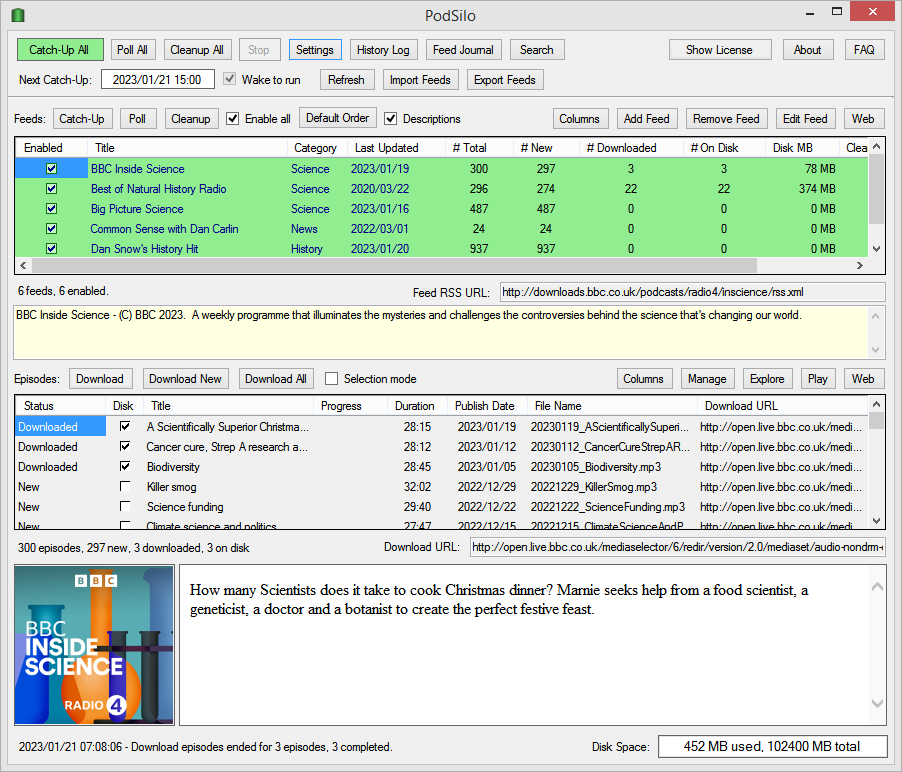This screenshot has width=902, height=772.
Task: Click the BBC Inside Science artwork
Action: coord(93,644)
